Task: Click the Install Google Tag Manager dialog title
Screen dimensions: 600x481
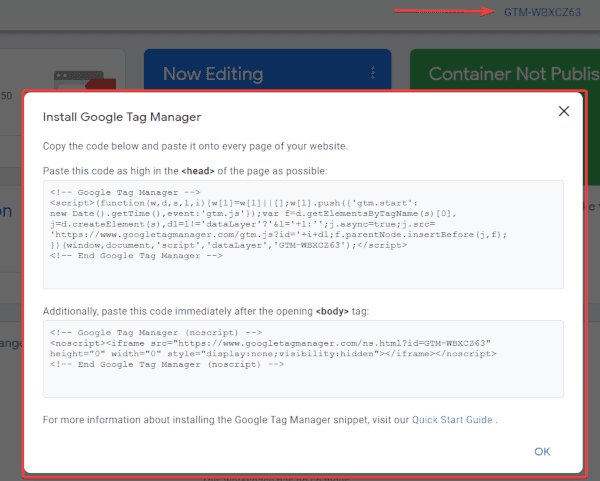Action: 122,117
